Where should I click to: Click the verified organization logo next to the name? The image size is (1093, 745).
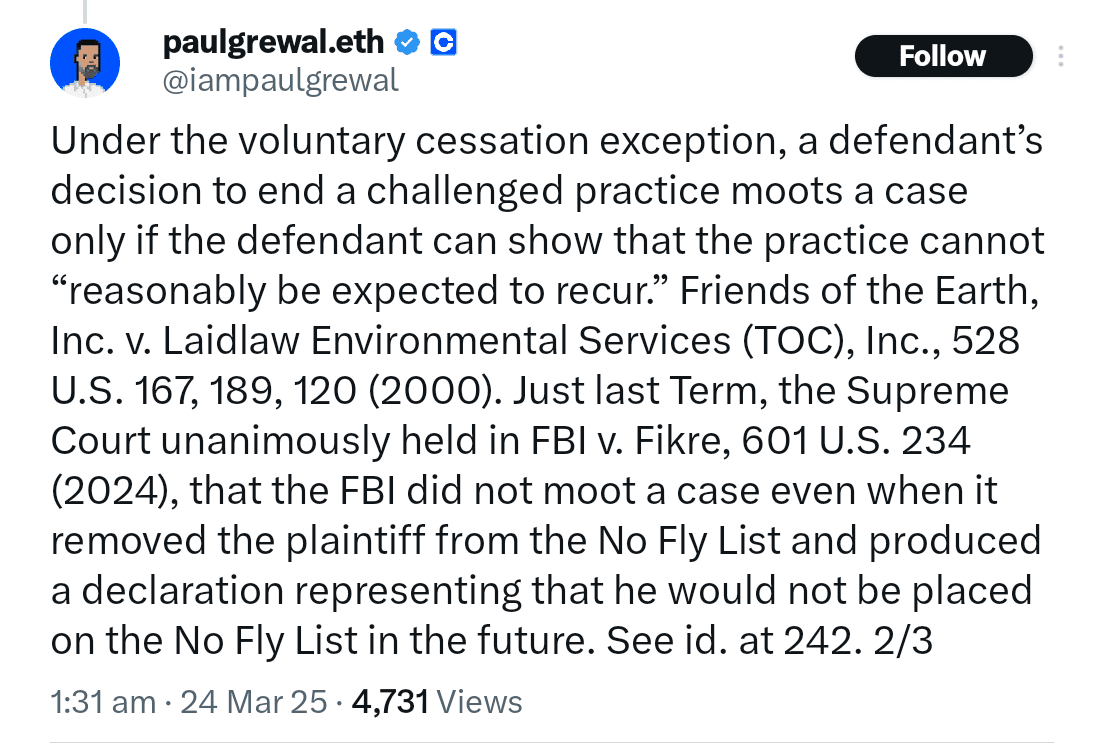coord(442,42)
